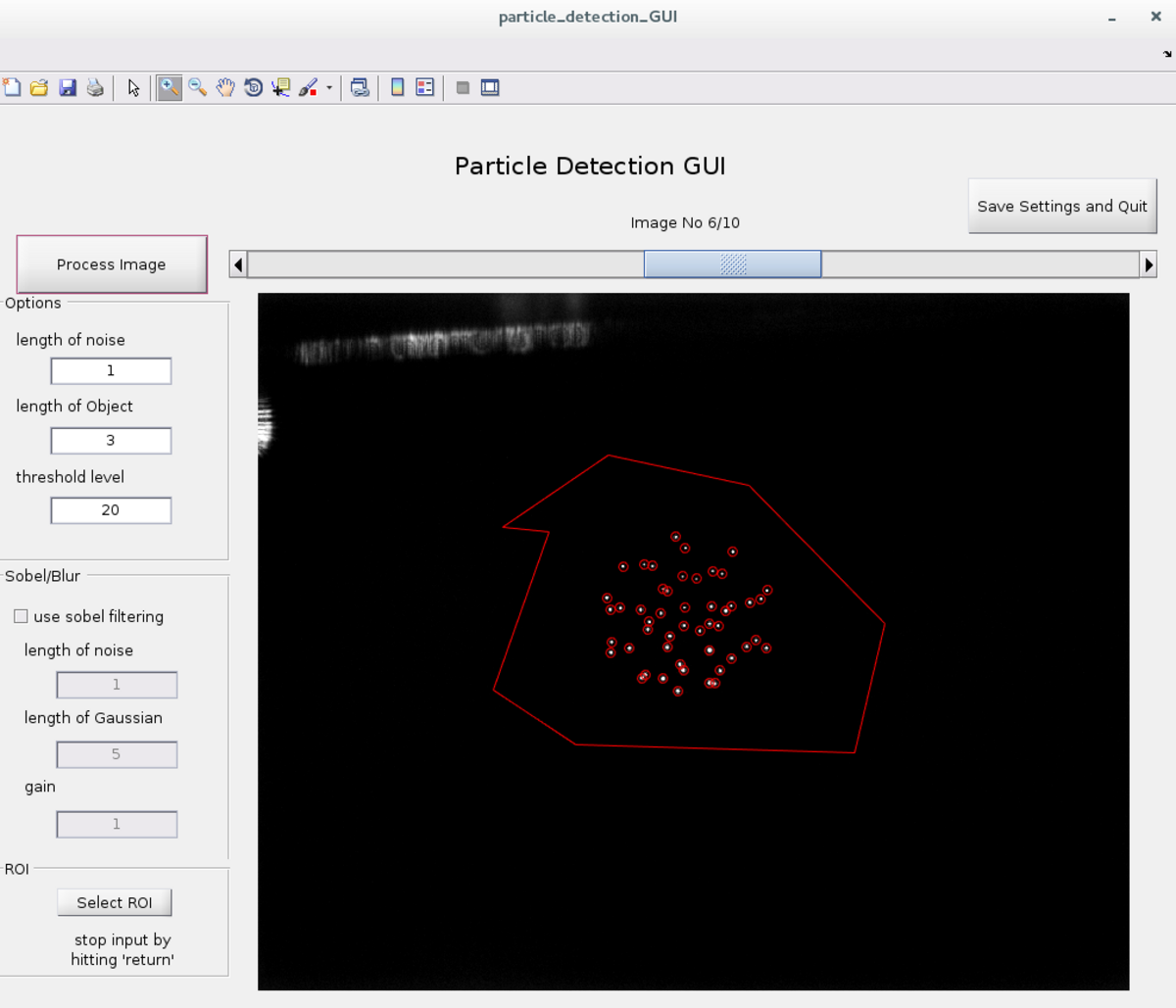Toggle the Zoom In magnifier tool
The height and width of the screenshot is (1008, 1176).
click(170, 88)
